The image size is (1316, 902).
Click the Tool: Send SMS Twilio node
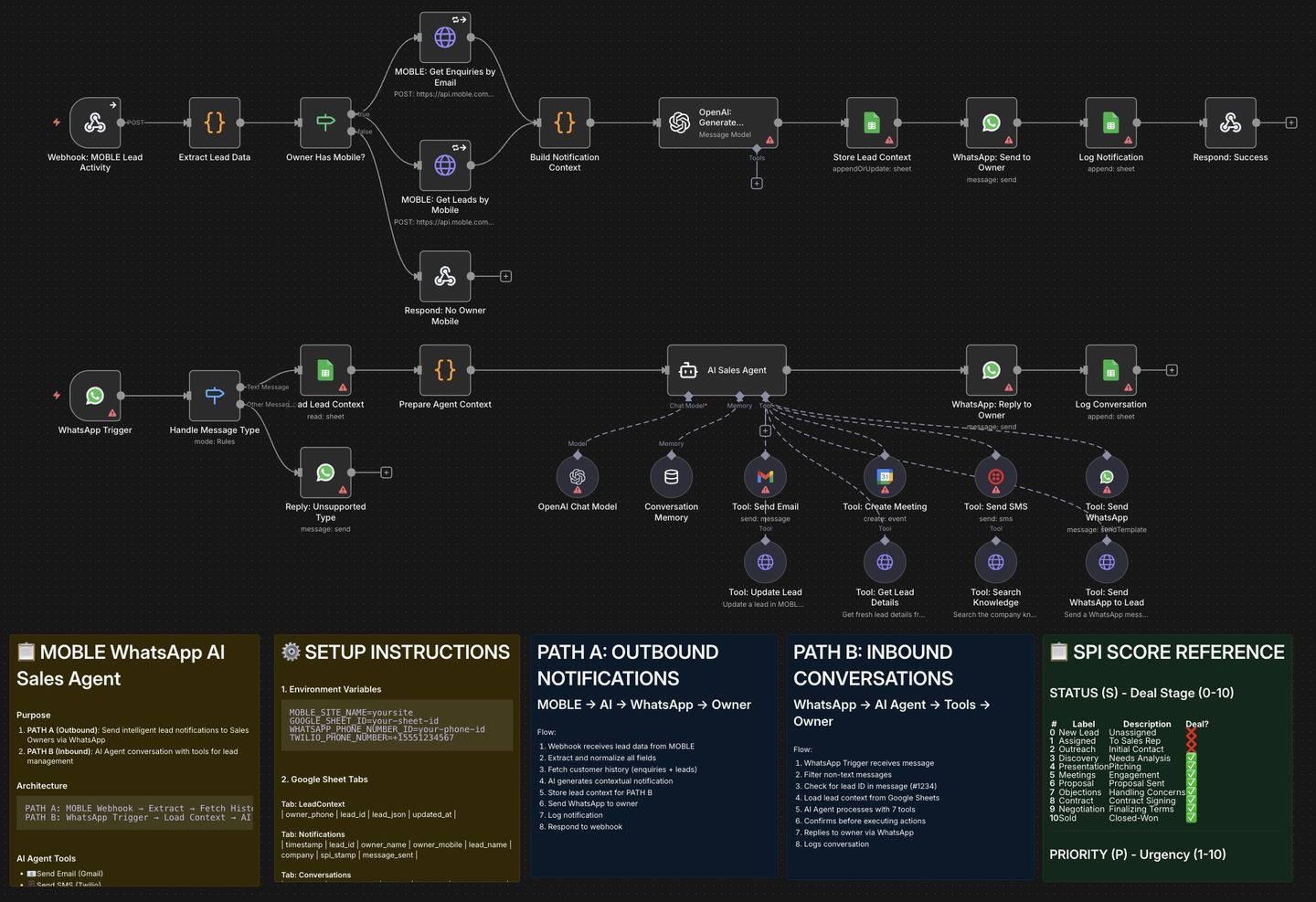click(x=996, y=477)
